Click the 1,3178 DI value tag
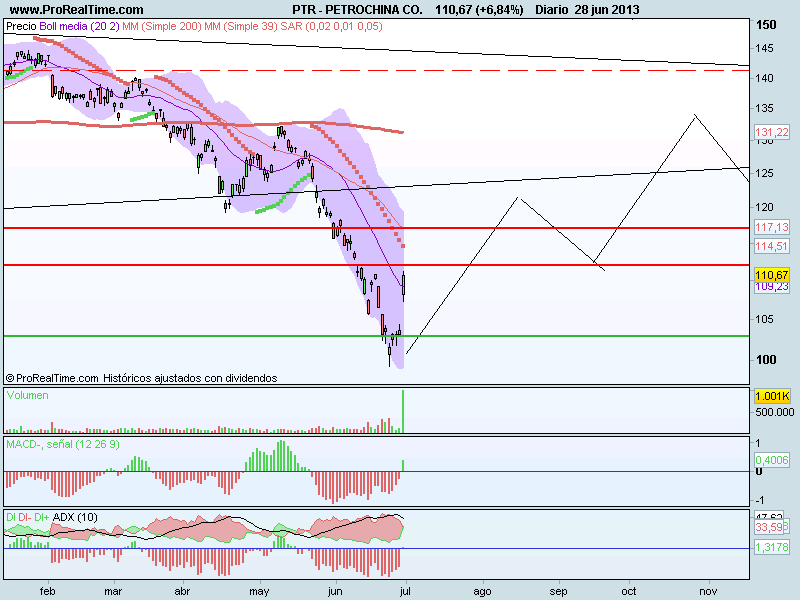 [x=772, y=547]
